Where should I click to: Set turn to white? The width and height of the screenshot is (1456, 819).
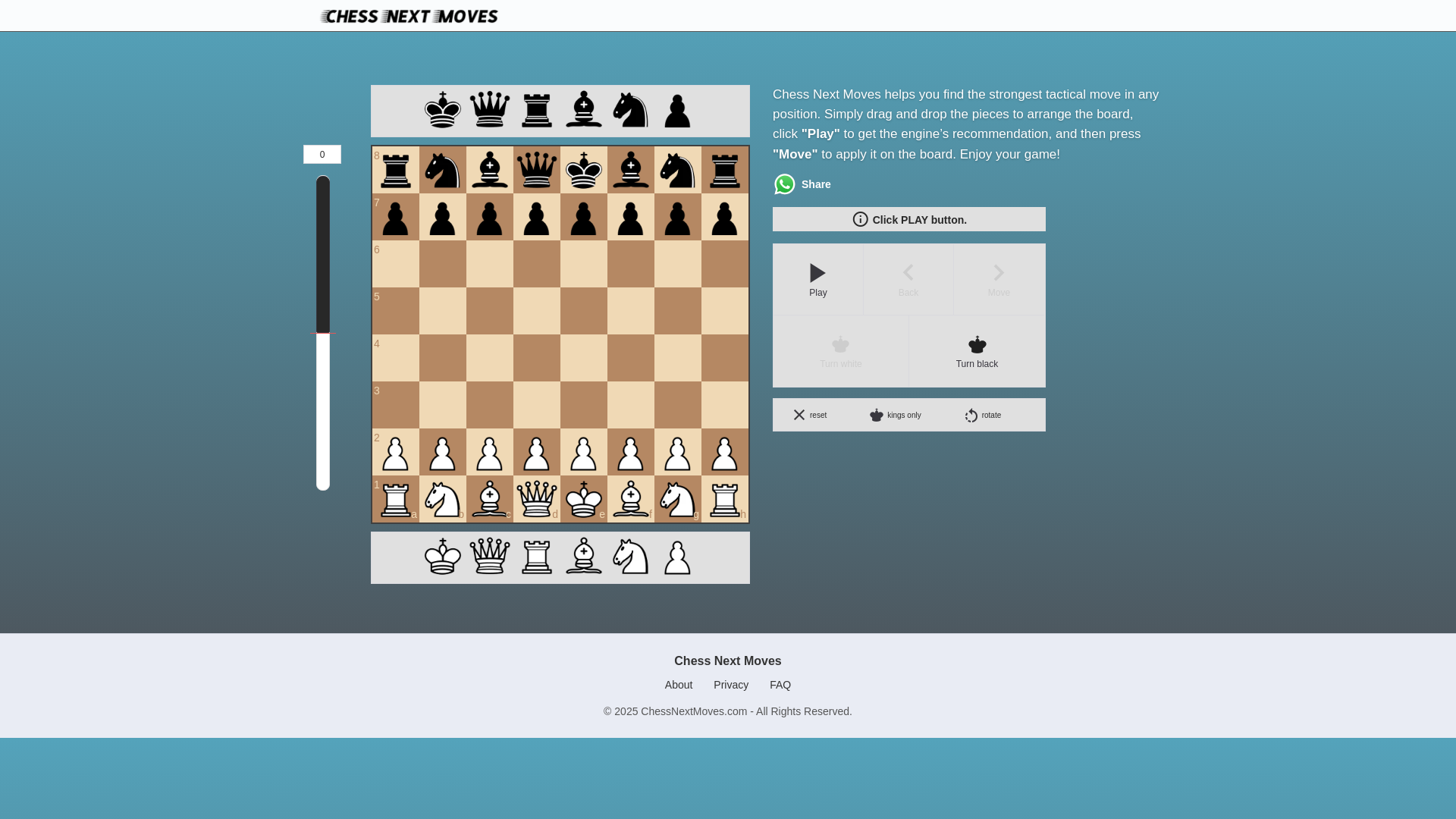[x=840, y=352]
